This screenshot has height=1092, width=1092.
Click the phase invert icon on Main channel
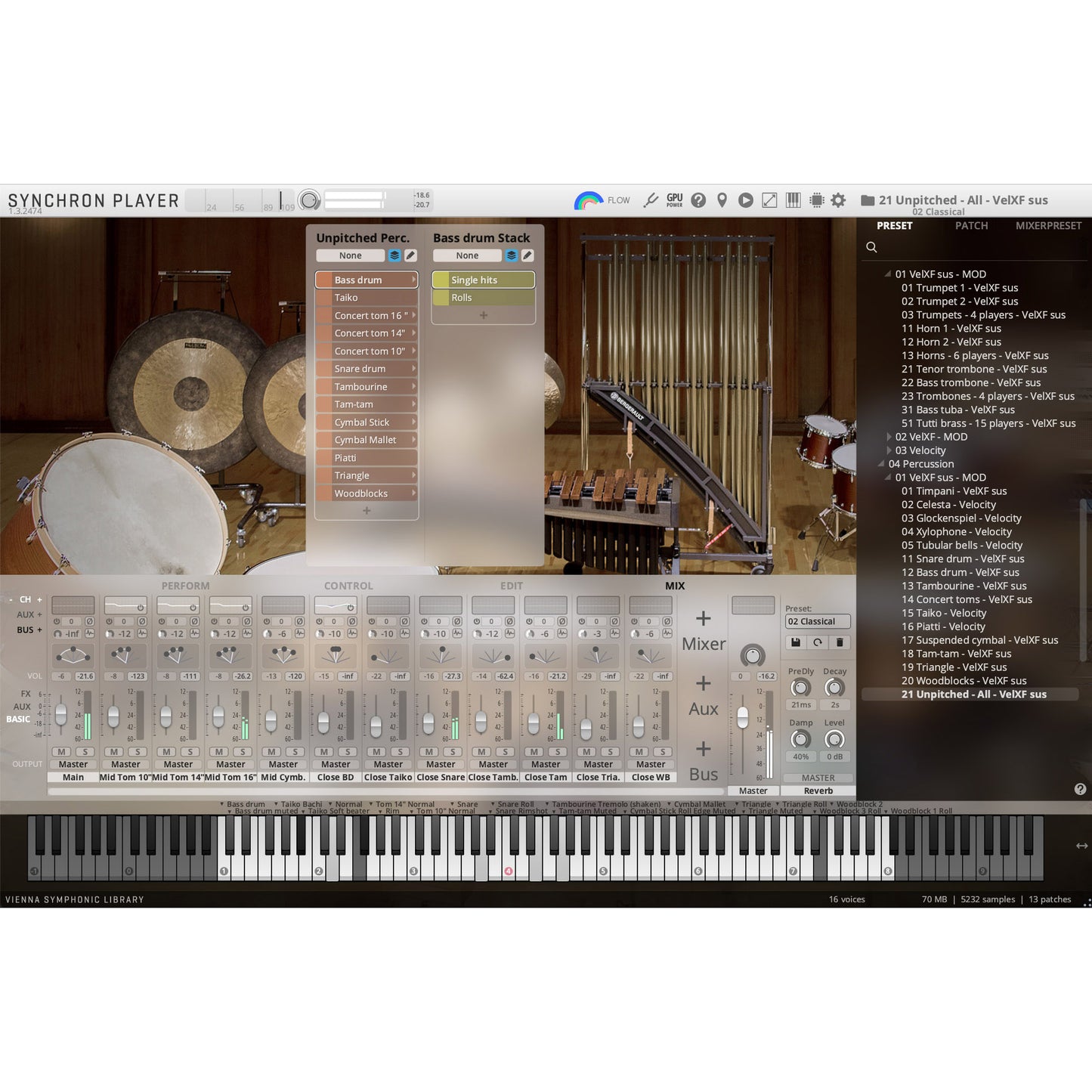(x=89, y=621)
